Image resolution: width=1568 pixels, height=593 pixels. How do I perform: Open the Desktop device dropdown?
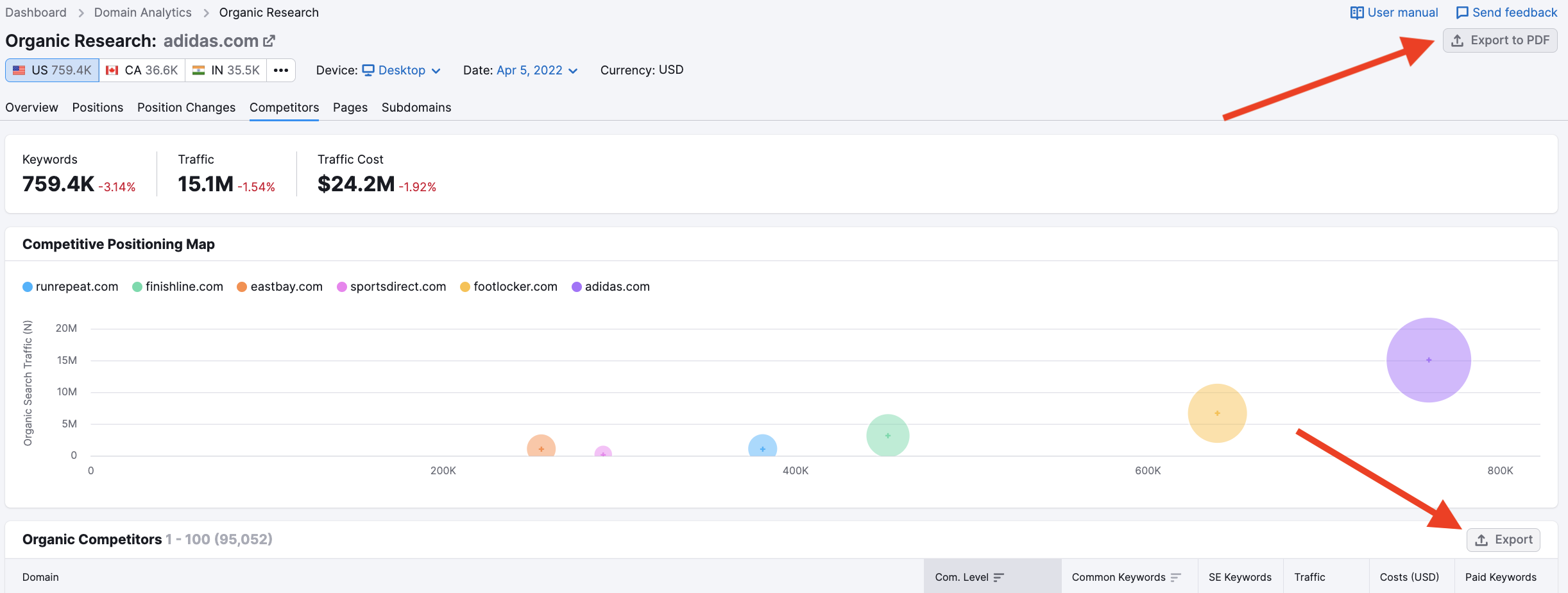401,70
